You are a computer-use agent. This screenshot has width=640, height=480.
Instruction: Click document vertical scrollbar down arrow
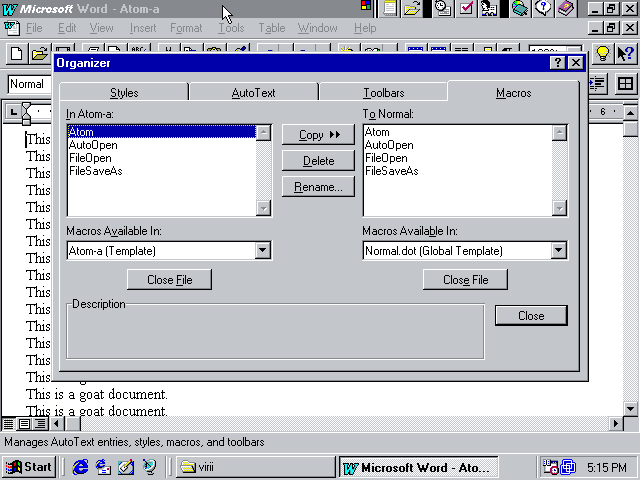[x=630, y=409]
